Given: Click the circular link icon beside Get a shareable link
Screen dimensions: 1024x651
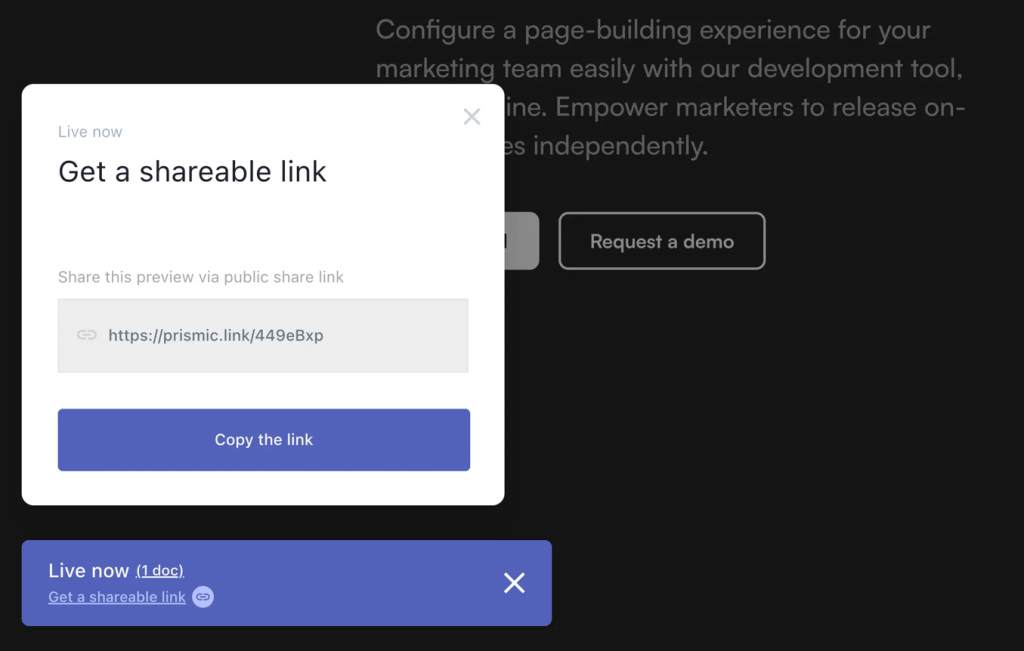Looking at the screenshot, I should (203, 597).
